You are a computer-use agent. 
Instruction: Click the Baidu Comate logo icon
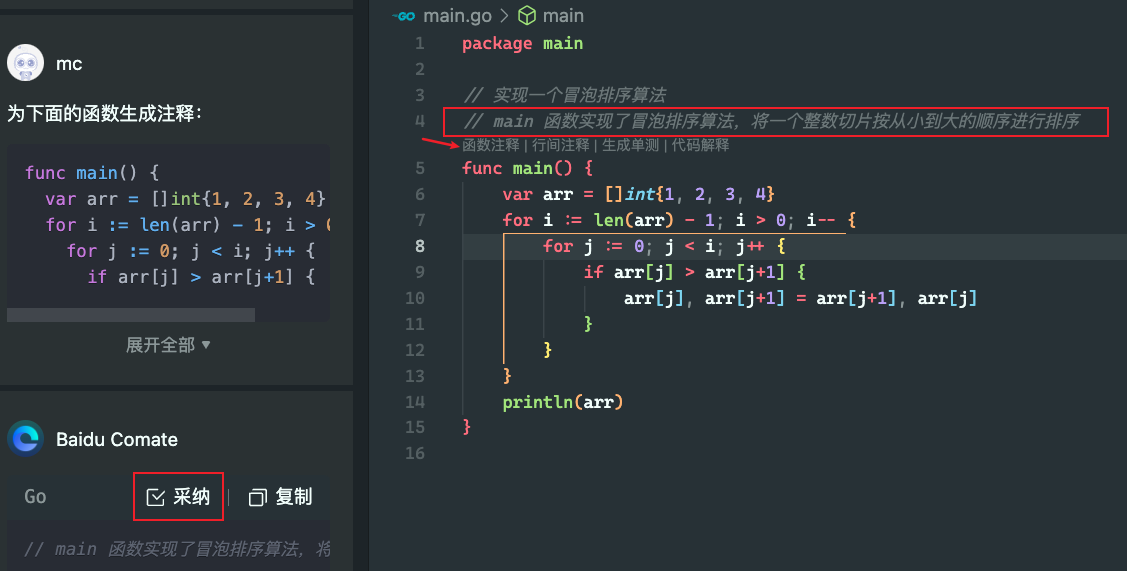pos(26,439)
